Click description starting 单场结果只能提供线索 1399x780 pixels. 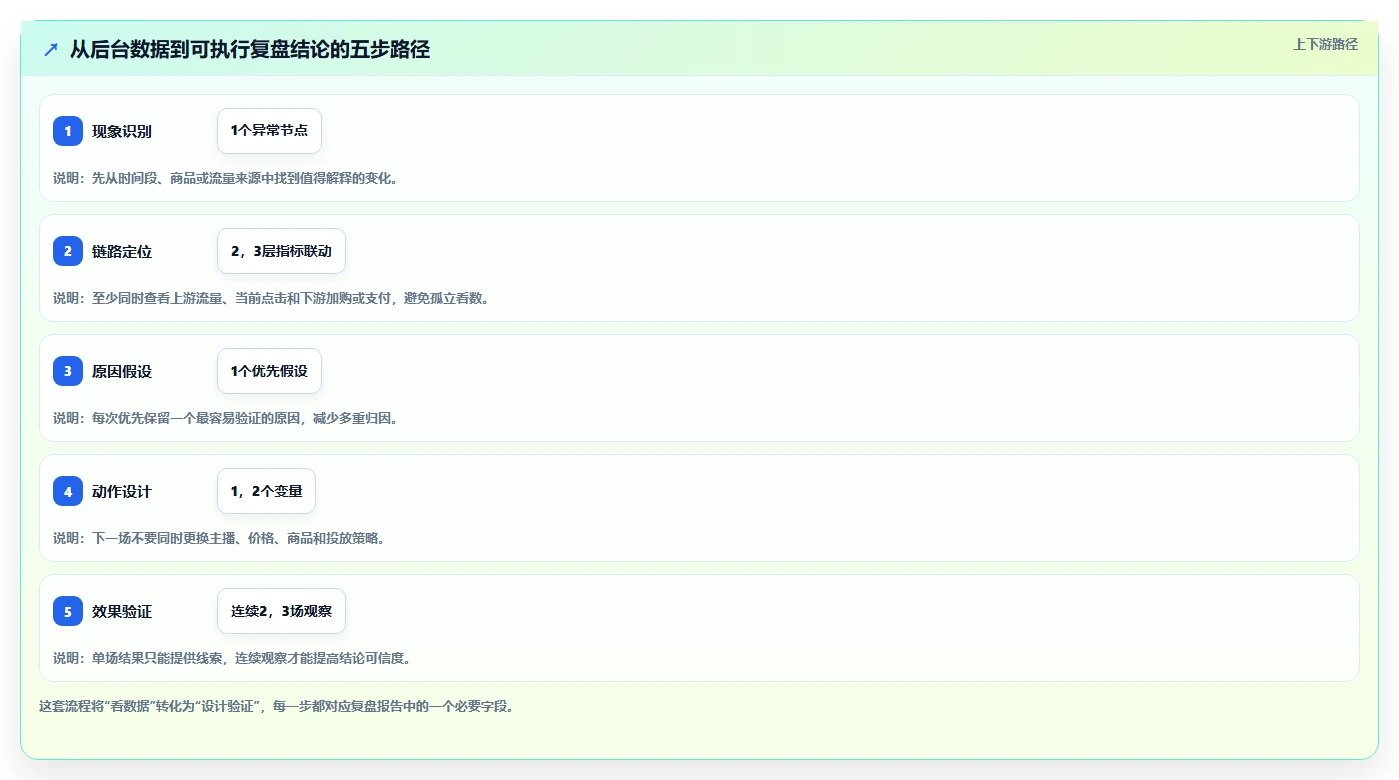coord(232,658)
